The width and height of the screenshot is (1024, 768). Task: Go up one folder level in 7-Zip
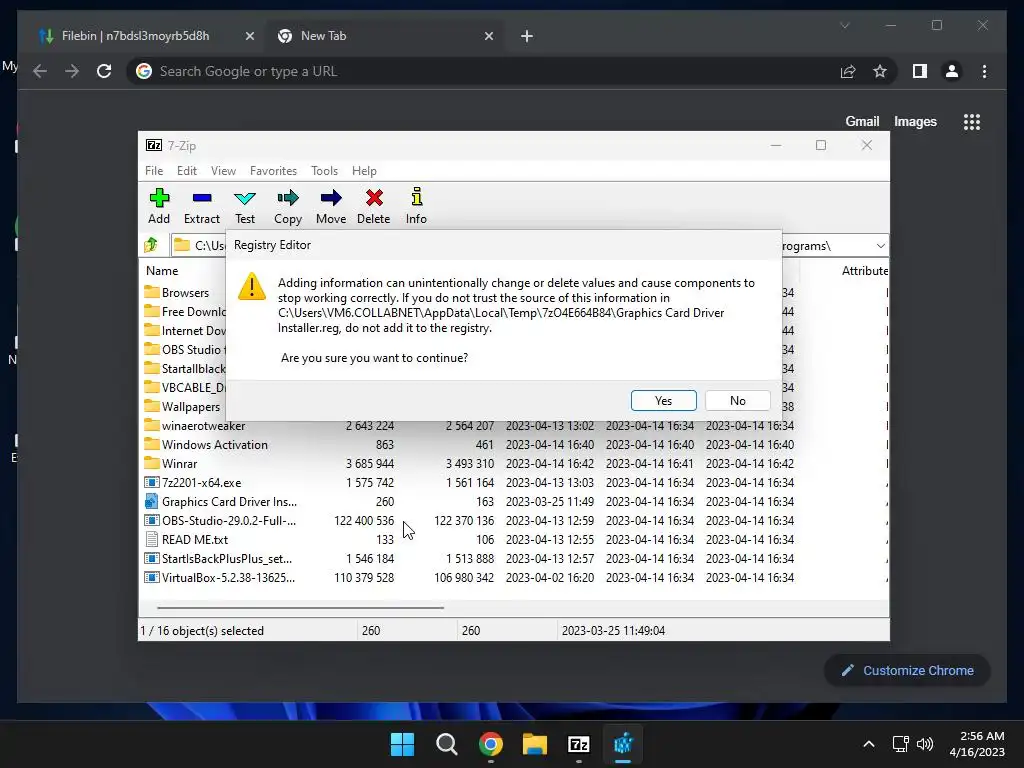(151, 245)
